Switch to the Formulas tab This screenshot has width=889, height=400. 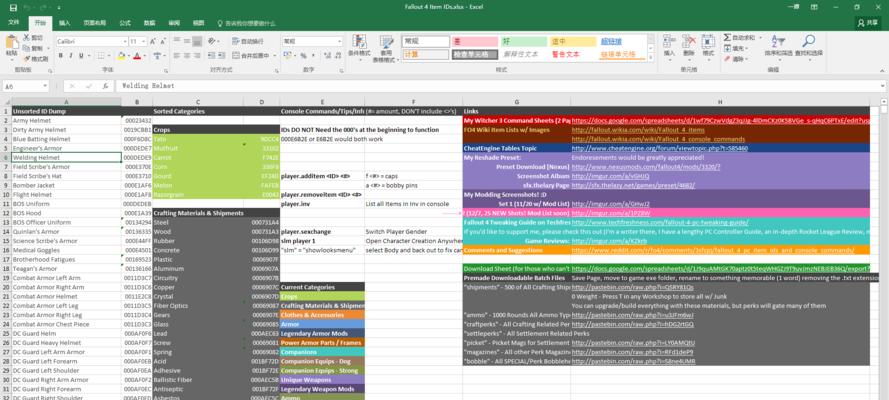point(125,23)
